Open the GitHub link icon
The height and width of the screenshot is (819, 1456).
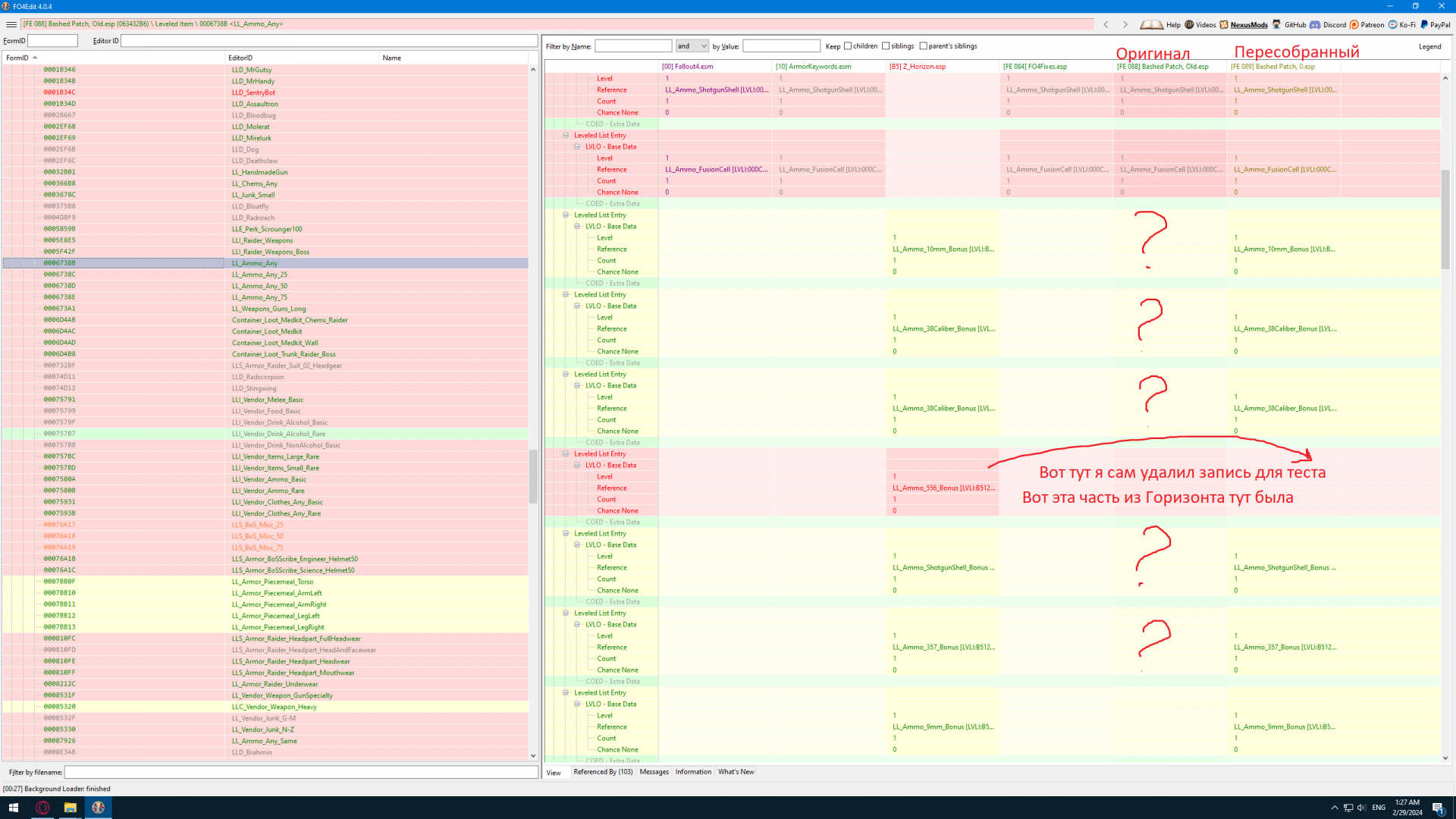[1277, 24]
